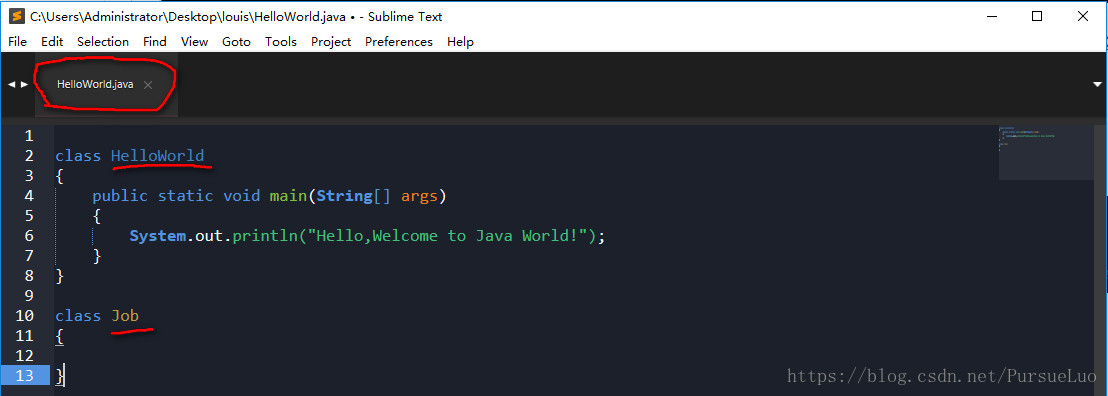Click the Job class name
This screenshot has width=1108, height=396.
pos(125,315)
